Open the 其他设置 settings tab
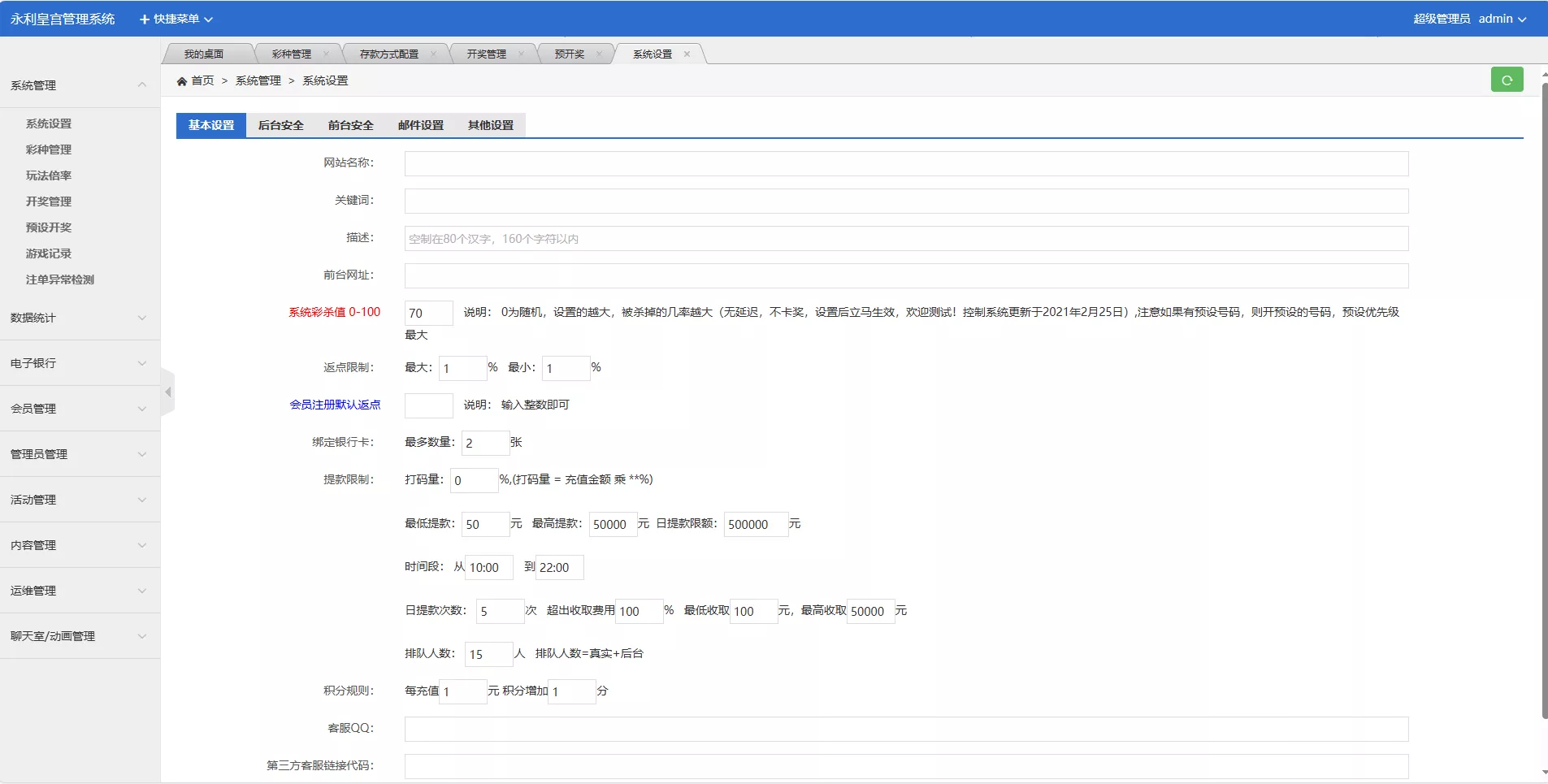The width and height of the screenshot is (1548, 784). pyautogui.click(x=491, y=125)
